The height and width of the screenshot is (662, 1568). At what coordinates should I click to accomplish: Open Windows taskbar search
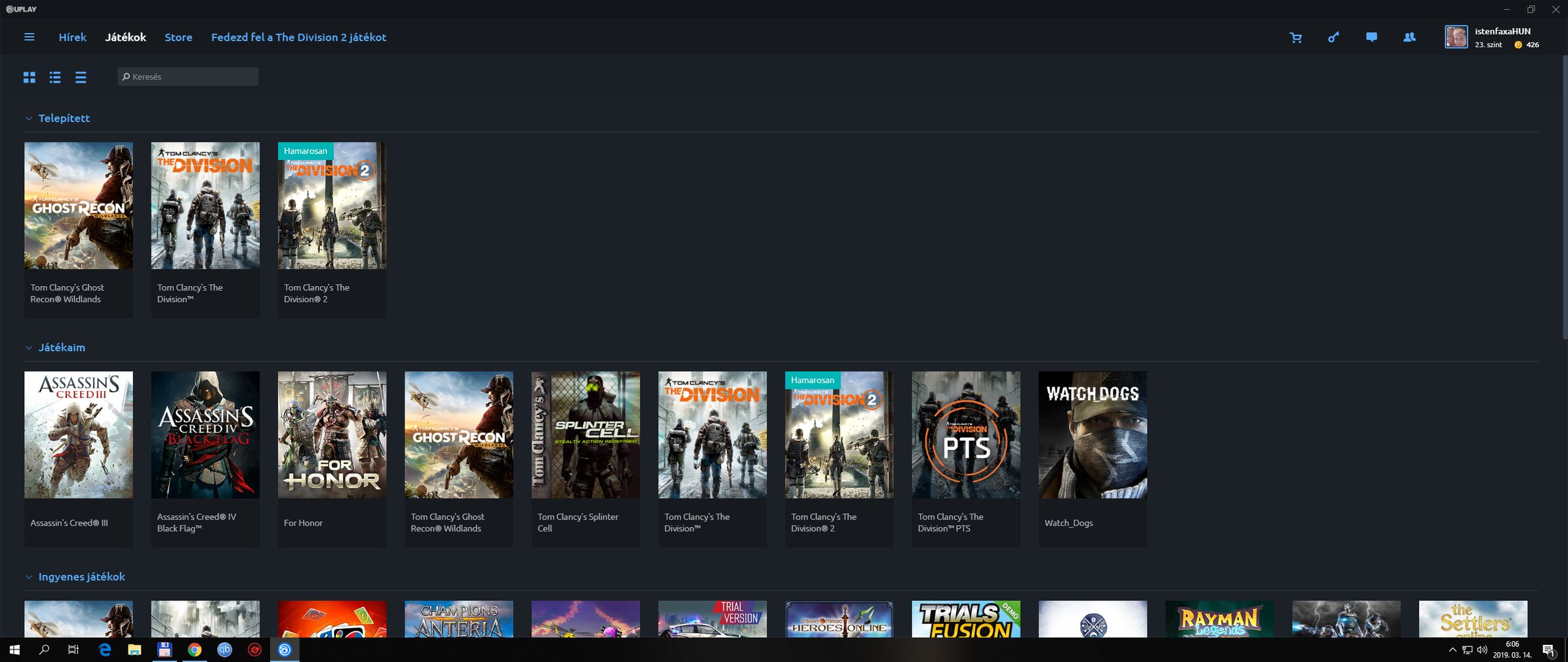coord(45,650)
